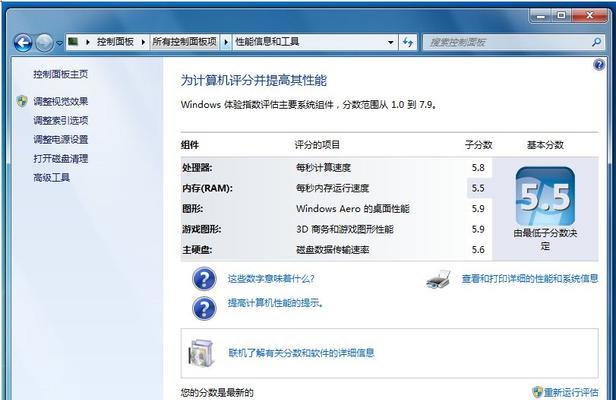The image size is (616, 400).
Task: Click 您的分数是最新的 status text
Action: tap(217, 392)
